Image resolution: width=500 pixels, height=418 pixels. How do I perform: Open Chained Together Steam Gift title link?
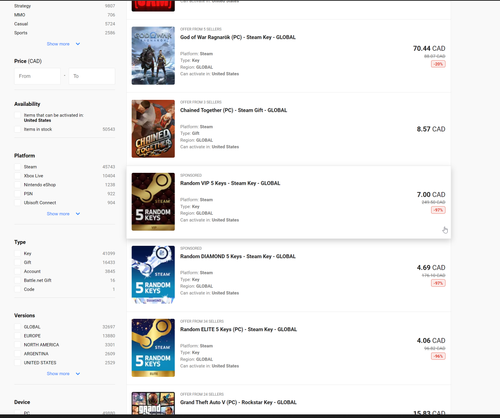click(233, 110)
